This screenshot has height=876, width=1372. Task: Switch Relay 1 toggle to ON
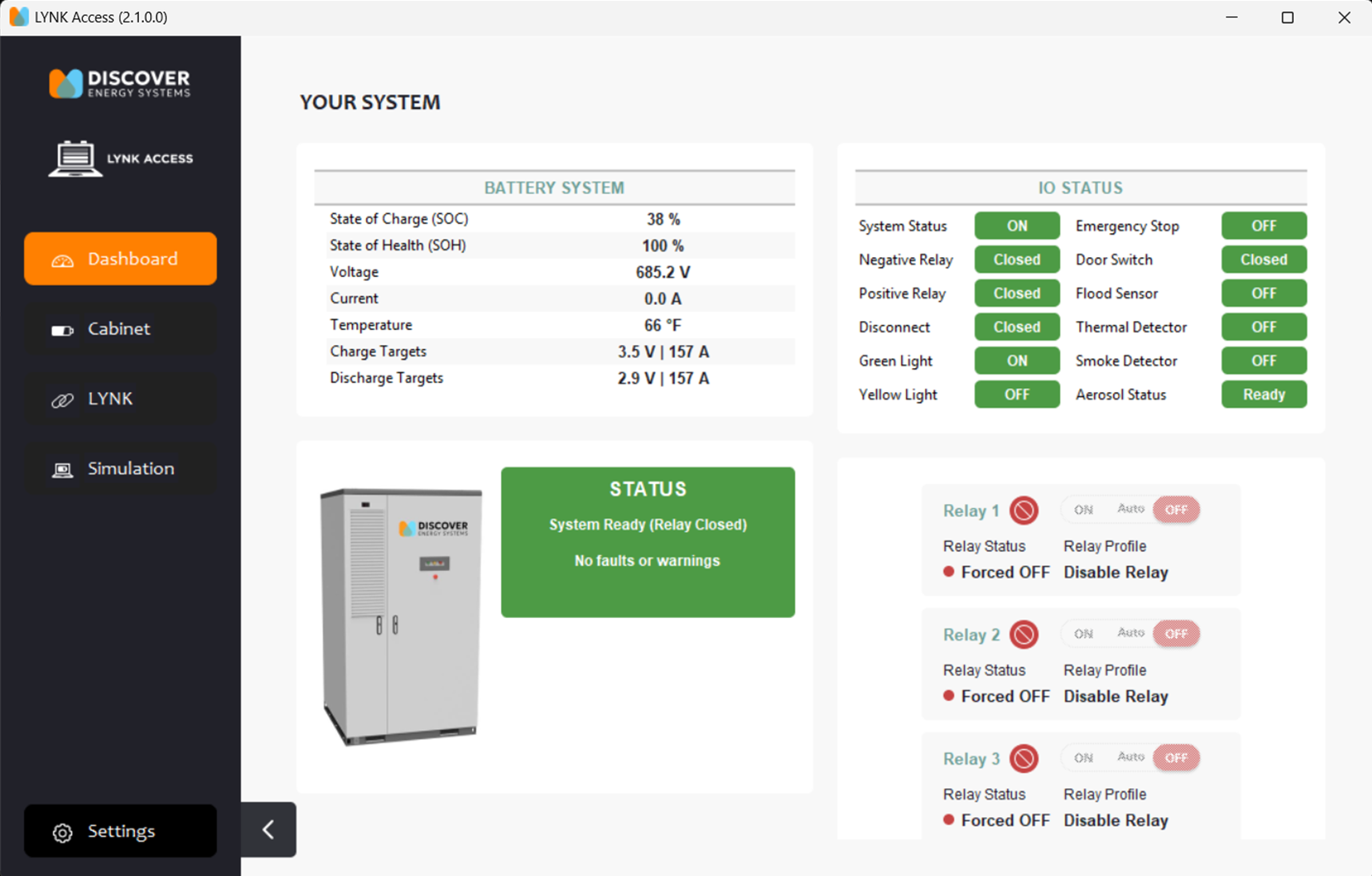point(1083,509)
